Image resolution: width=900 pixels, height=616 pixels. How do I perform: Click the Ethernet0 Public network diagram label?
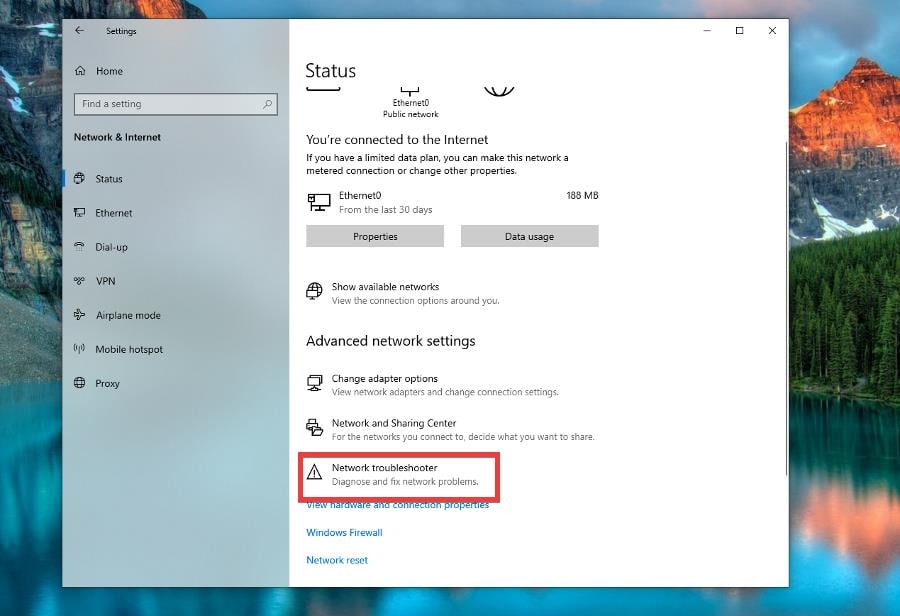click(410, 108)
